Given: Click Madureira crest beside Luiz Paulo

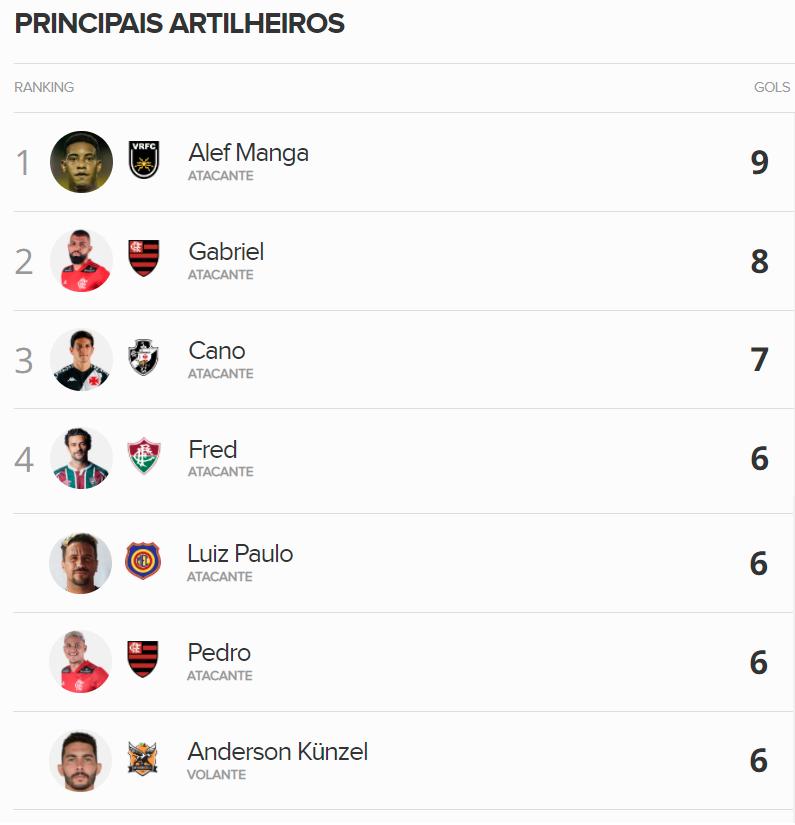Looking at the screenshot, I should click(x=143, y=562).
